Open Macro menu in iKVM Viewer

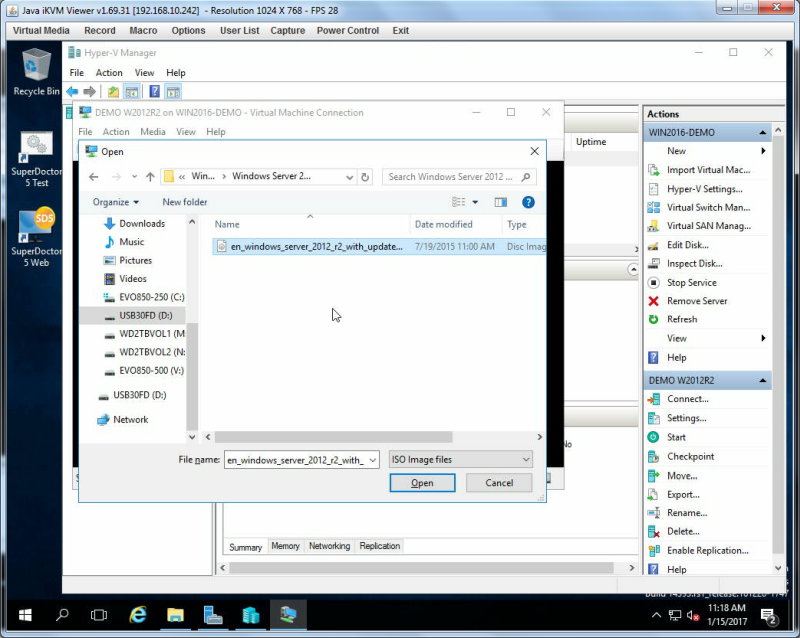click(143, 31)
